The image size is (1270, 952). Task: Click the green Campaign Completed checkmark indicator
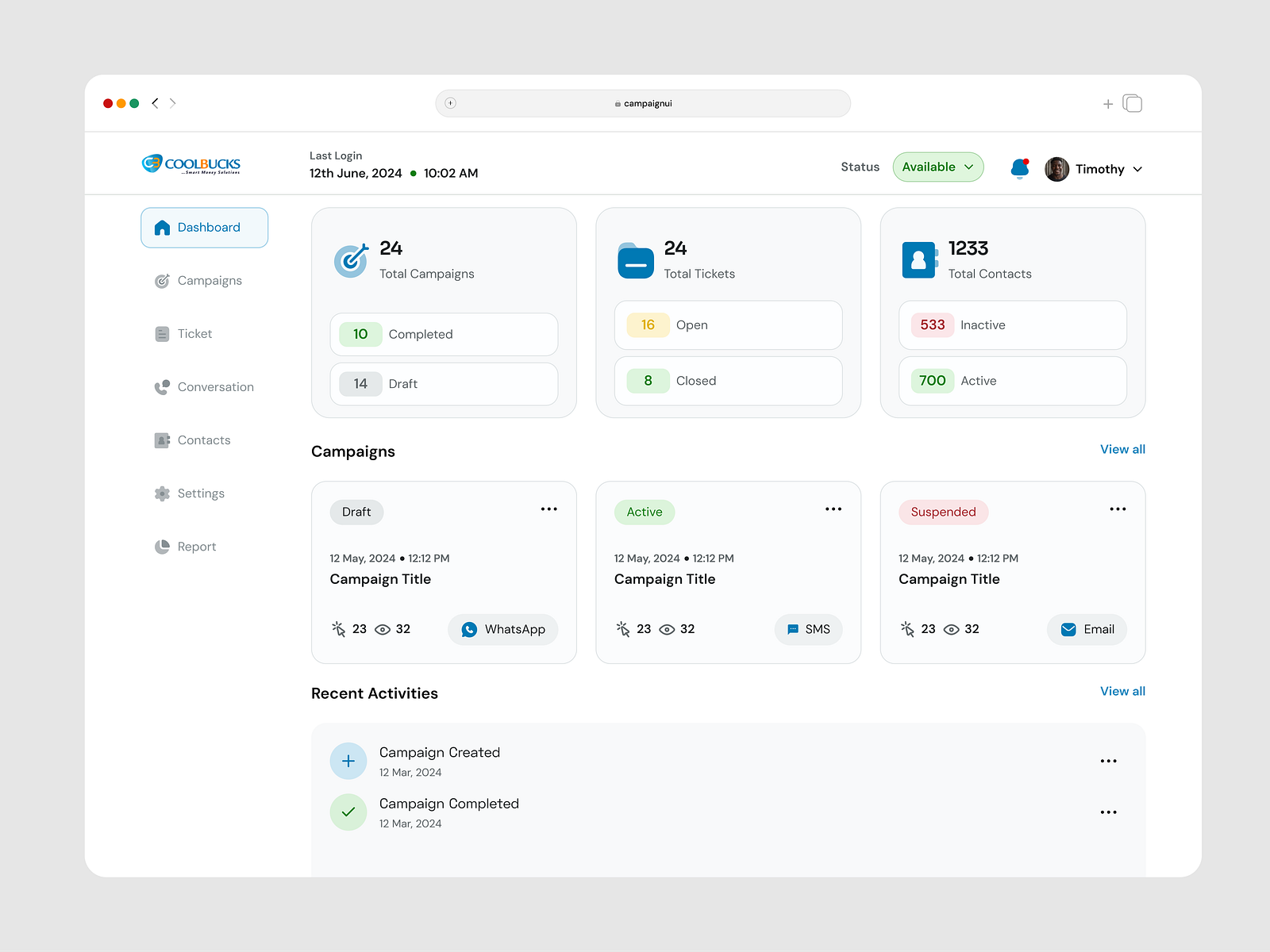348,812
